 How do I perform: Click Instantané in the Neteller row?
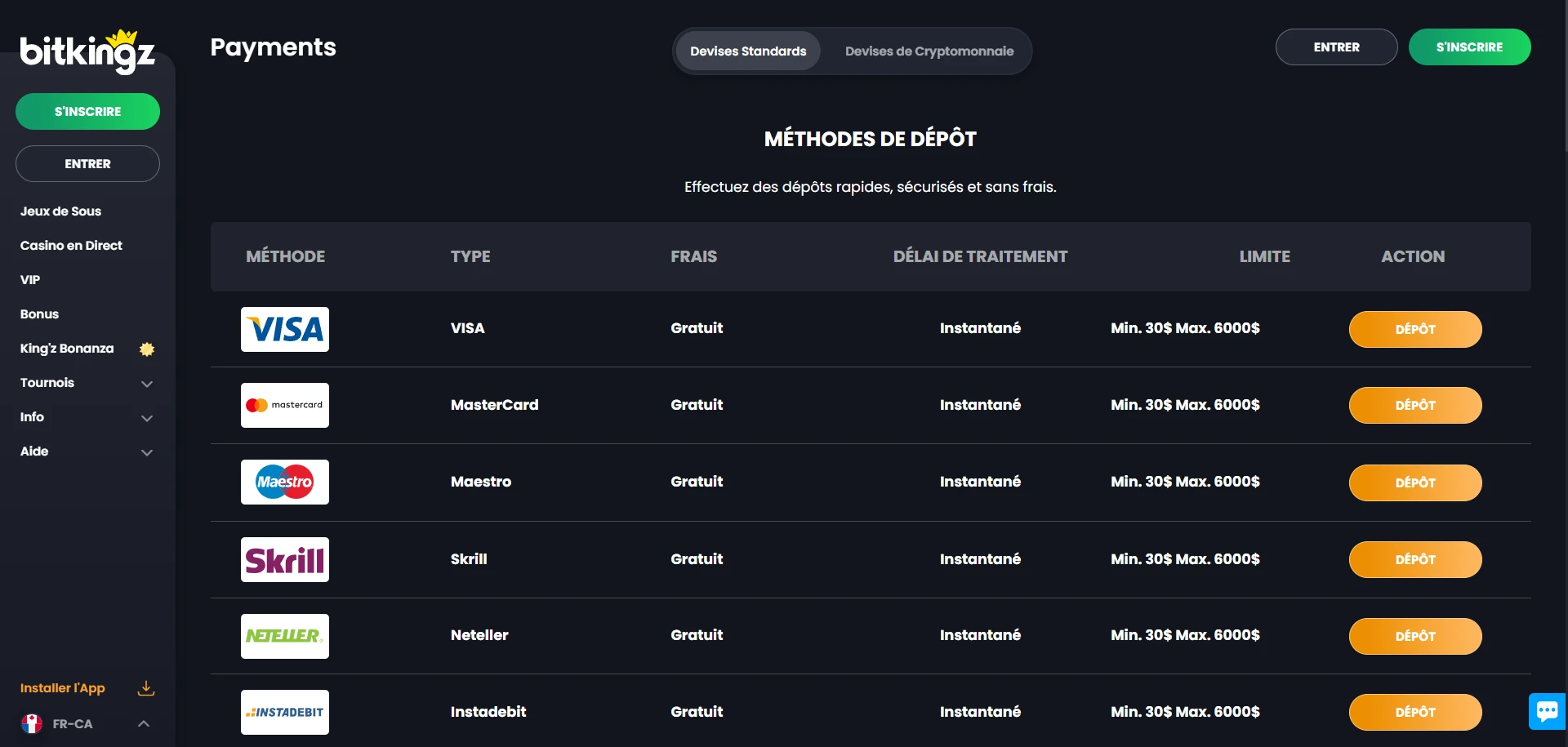tap(980, 635)
